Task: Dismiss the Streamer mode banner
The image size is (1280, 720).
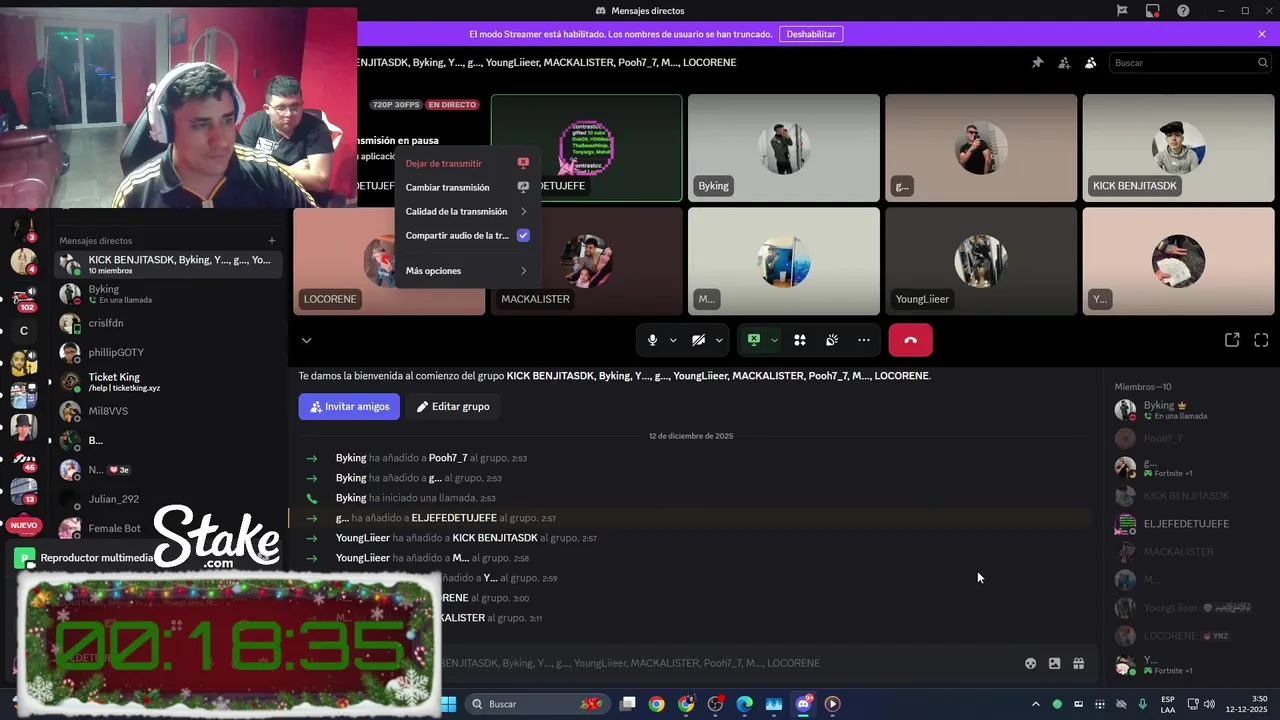Action: click(x=1262, y=34)
